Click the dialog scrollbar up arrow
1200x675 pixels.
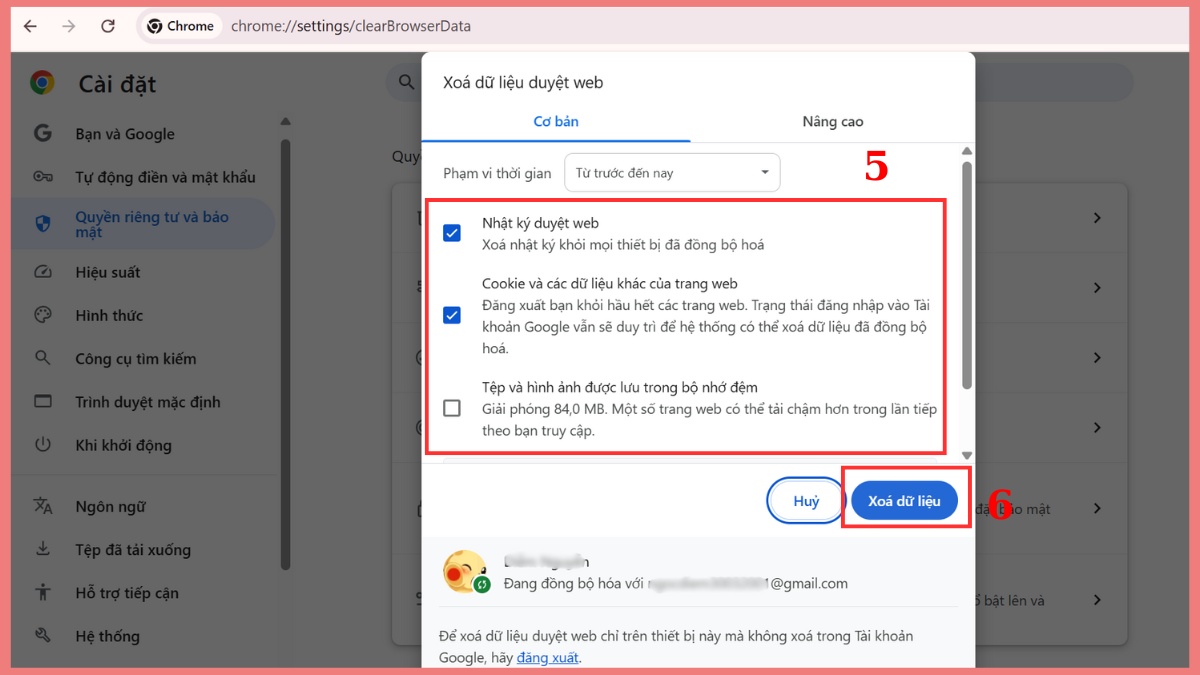(x=966, y=153)
